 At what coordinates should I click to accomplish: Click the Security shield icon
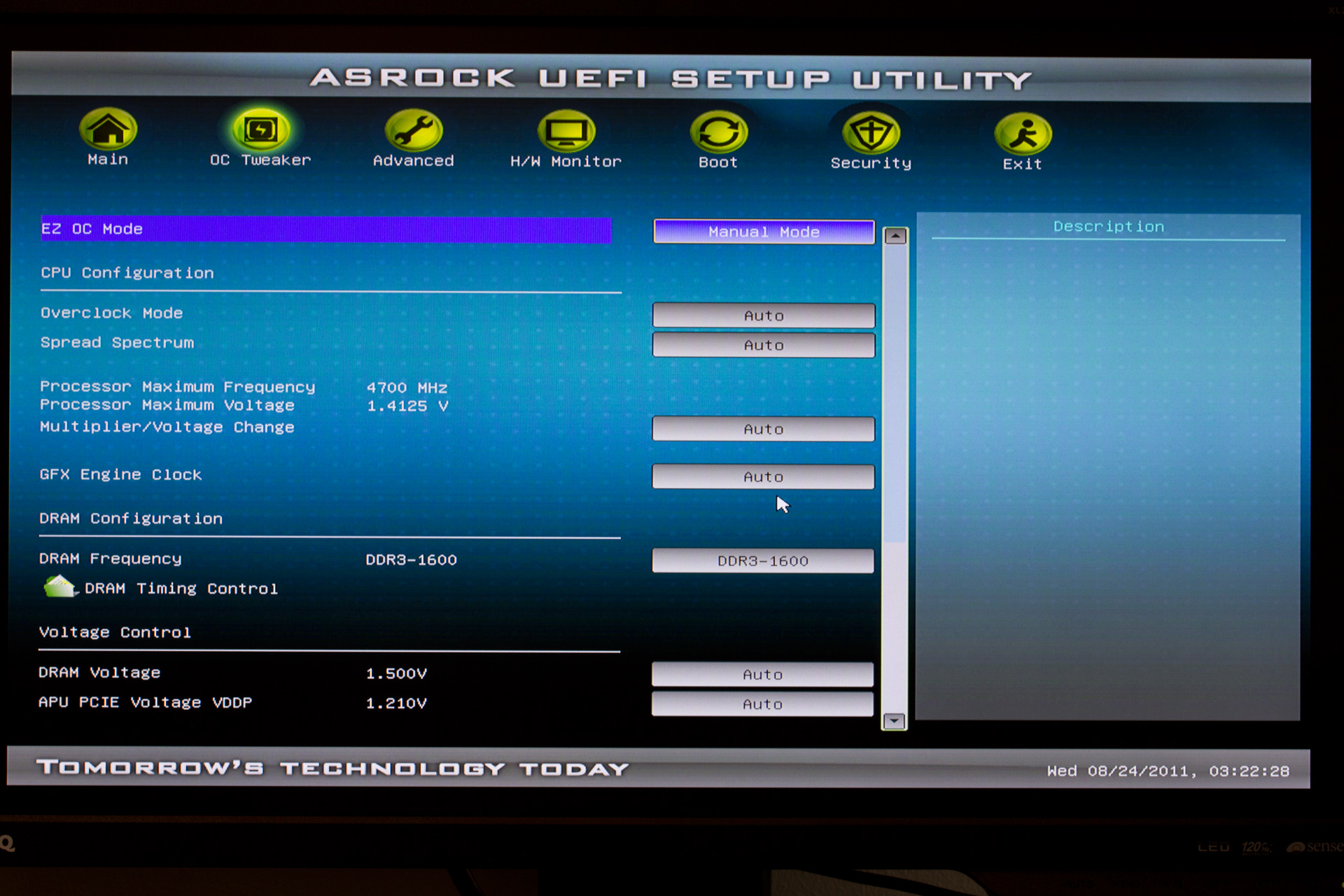(x=870, y=133)
